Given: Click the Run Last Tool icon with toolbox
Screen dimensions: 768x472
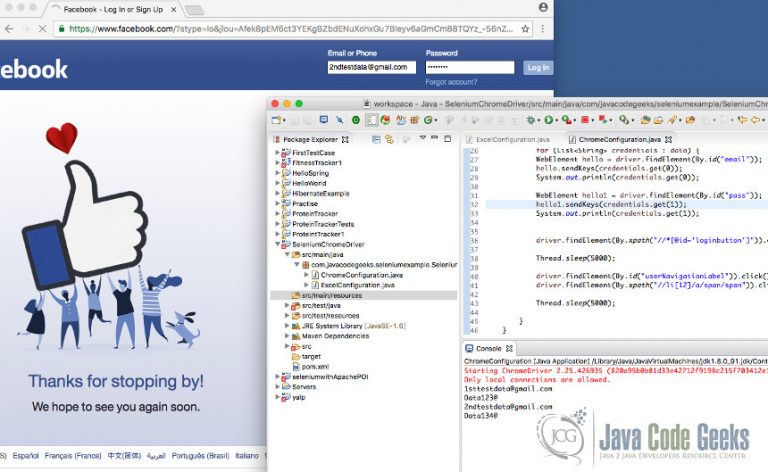Looking at the screenshot, I should 567,119.
